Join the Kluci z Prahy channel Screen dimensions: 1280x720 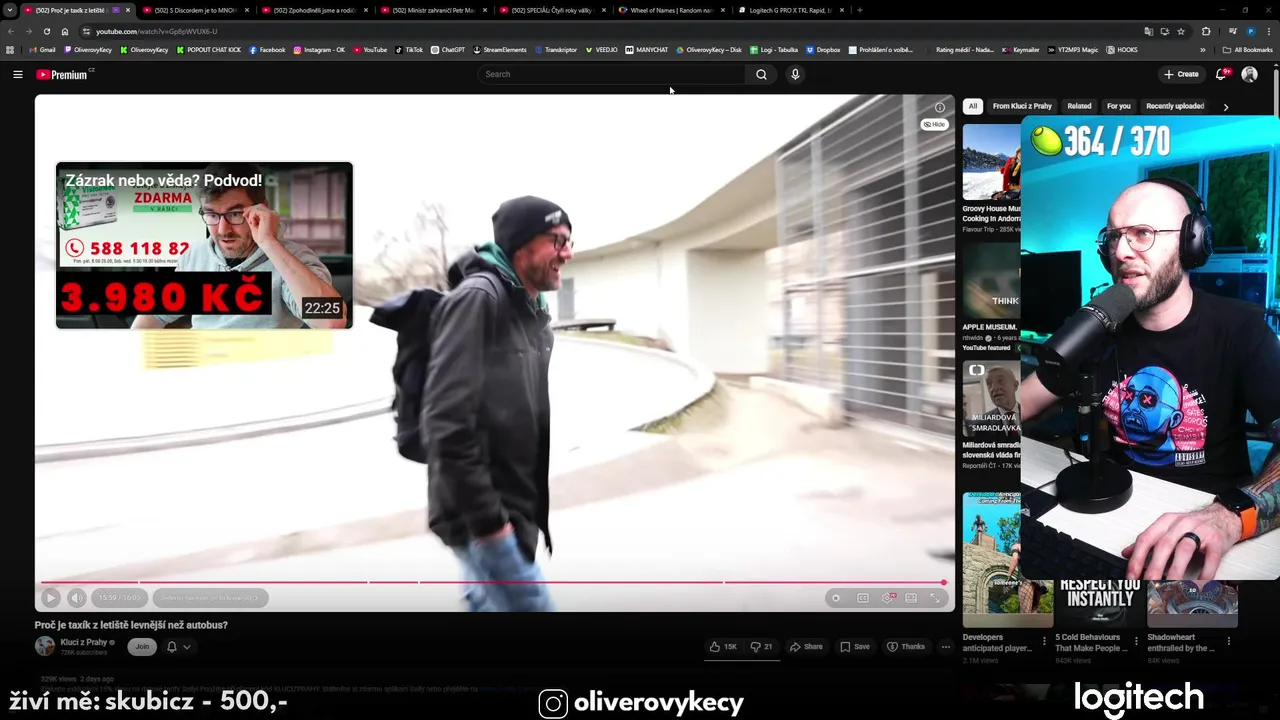coord(142,646)
